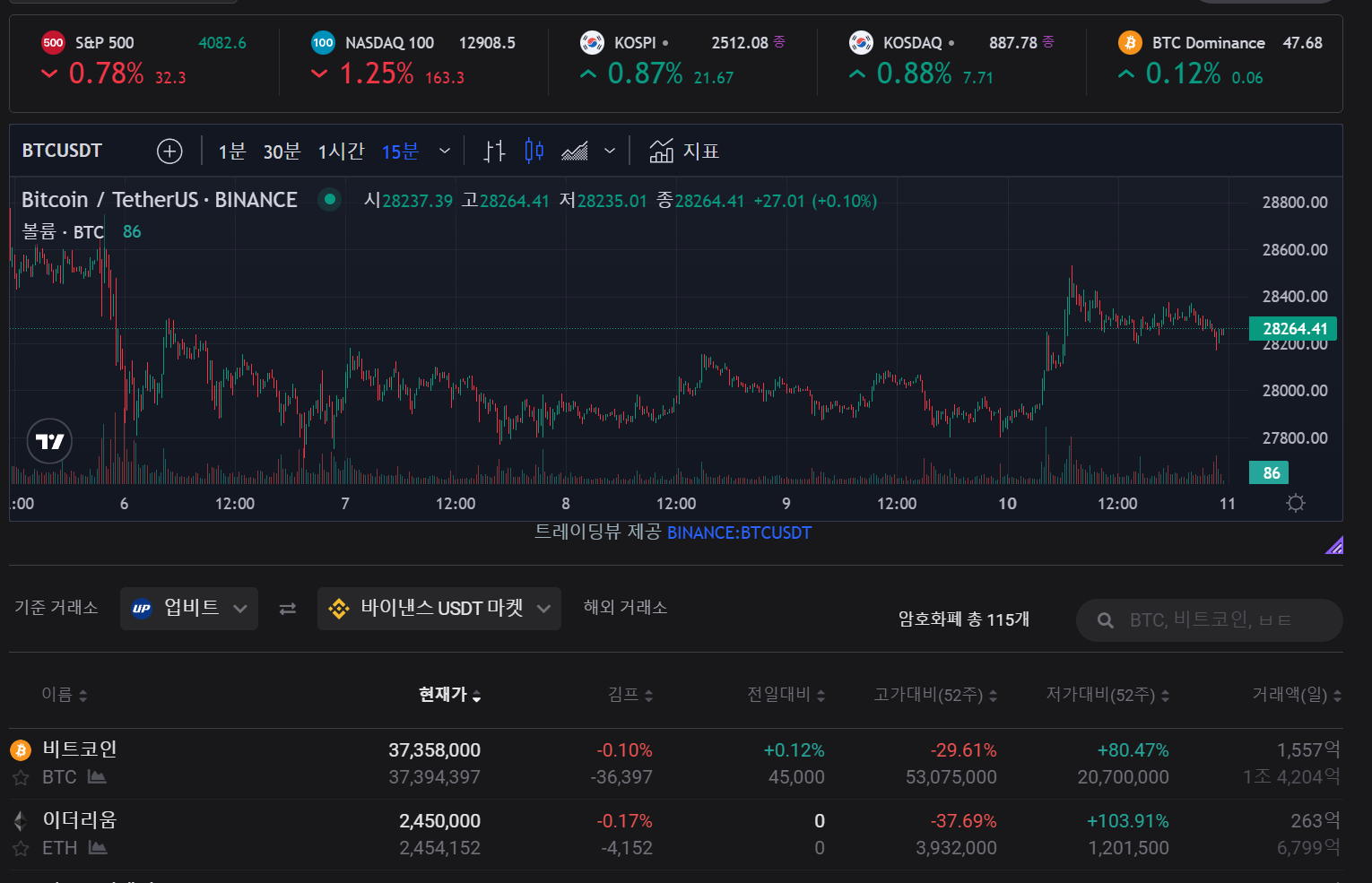Click the Ethereum coin logo in the table
This screenshot has height=883, width=1372.
21,820
